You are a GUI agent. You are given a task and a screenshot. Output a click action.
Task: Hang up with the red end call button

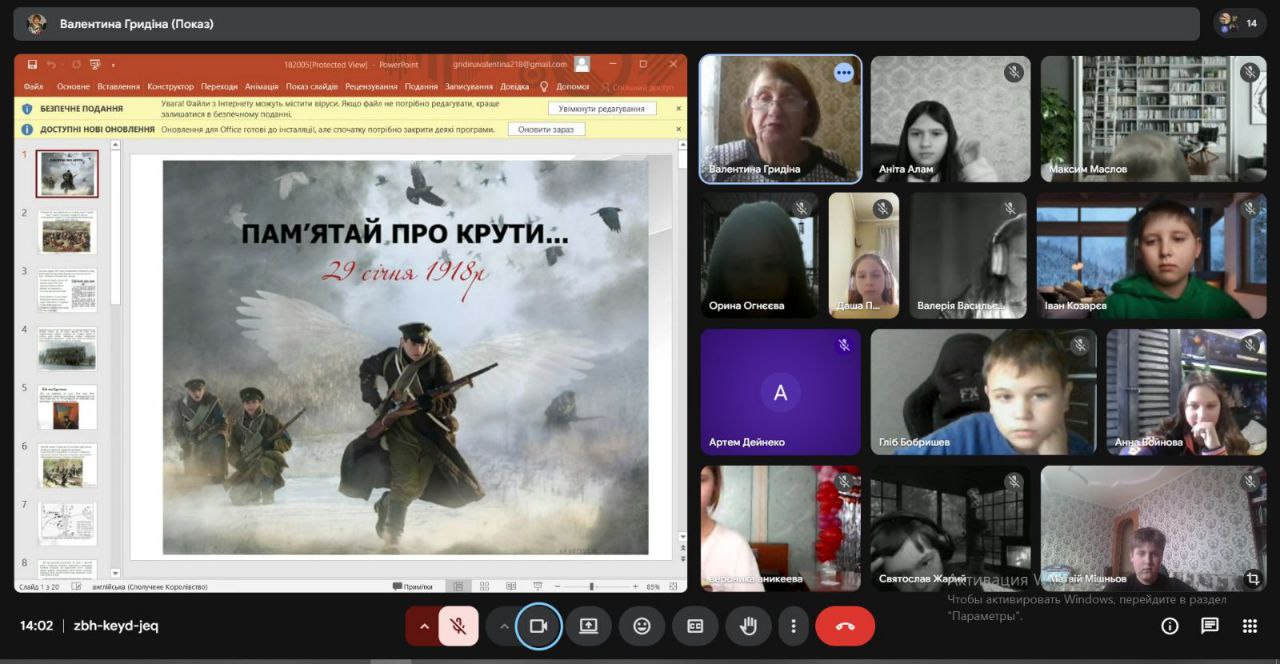(x=844, y=626)
